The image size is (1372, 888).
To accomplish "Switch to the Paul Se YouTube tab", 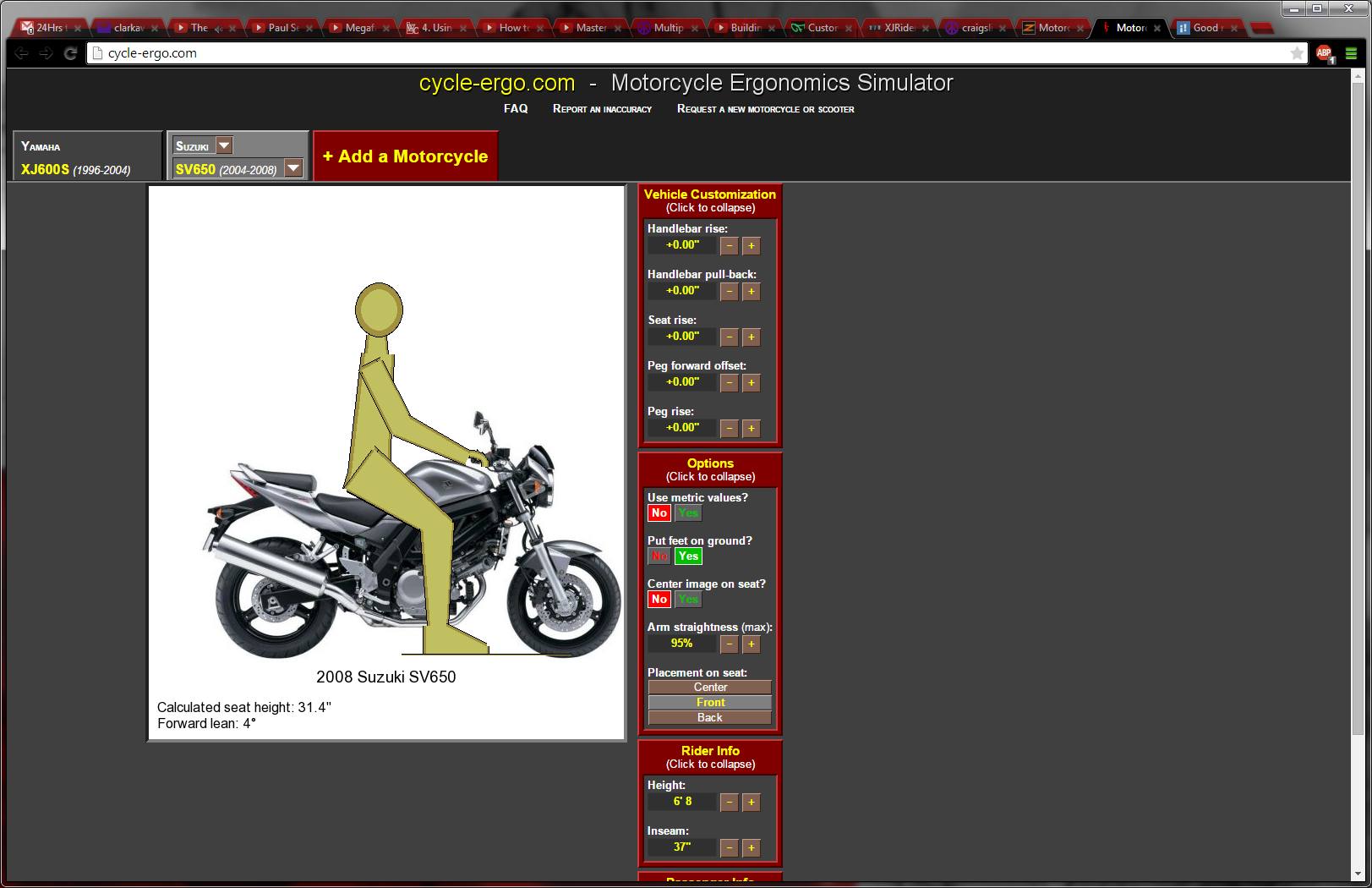I will point(282,28).
